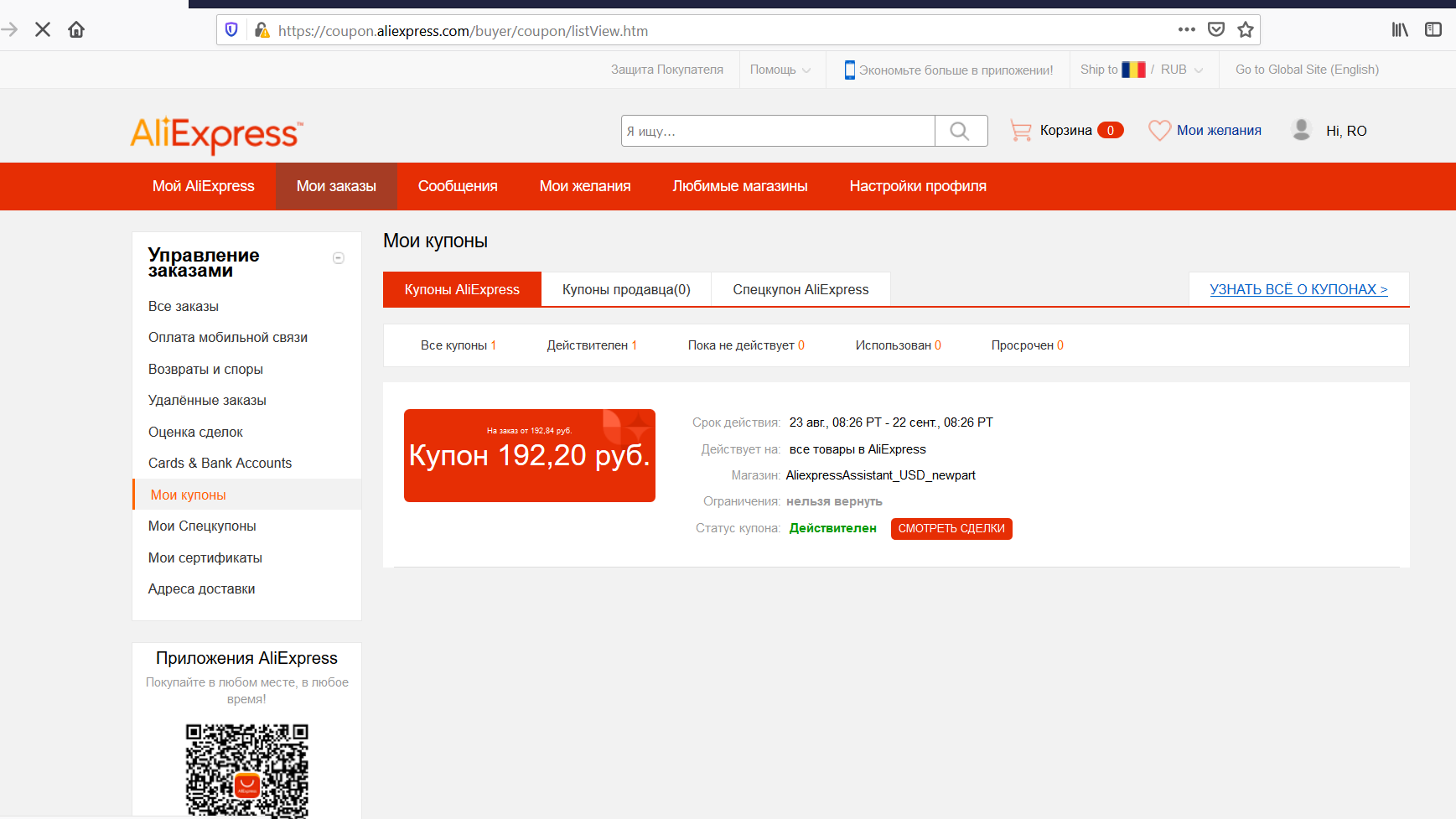1456x819 pixels.
Task: Click the AliExpress logo
Action: coord(216,135)
